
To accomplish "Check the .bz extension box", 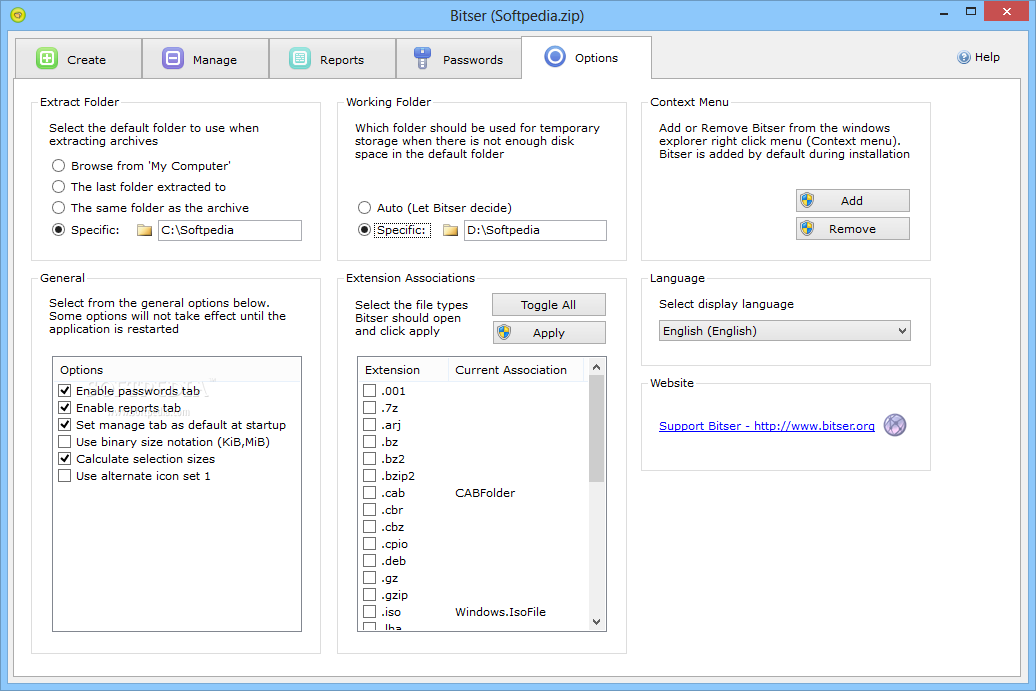I will coord(370,441).
